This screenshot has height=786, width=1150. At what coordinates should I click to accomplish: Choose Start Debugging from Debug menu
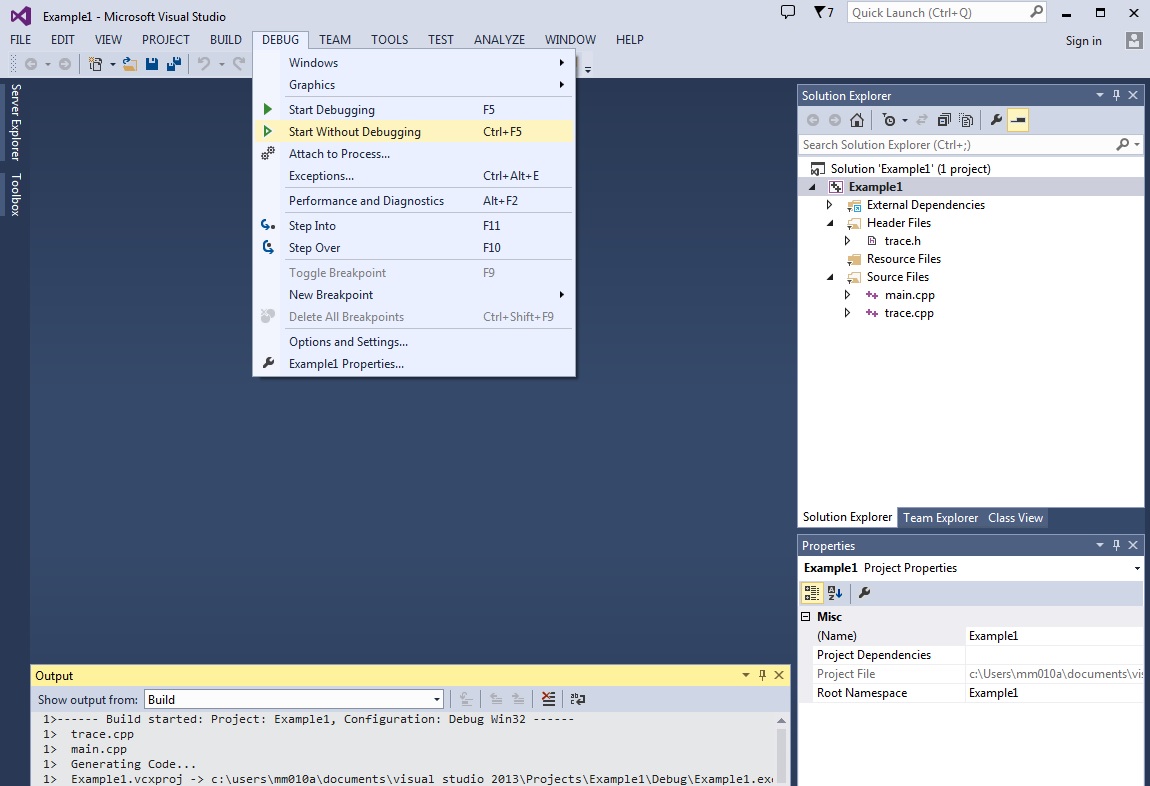pyautogui.click(x=414, y=110)
